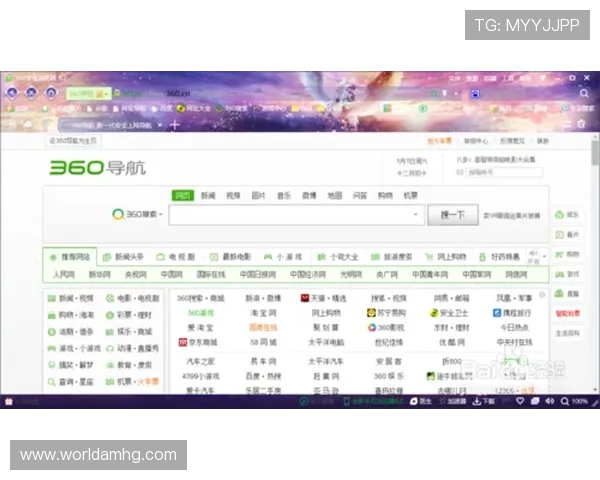This screenshot has height=480, width=600.
Task: Open the 中国日报网 link
Action: [x=258, y=274]
